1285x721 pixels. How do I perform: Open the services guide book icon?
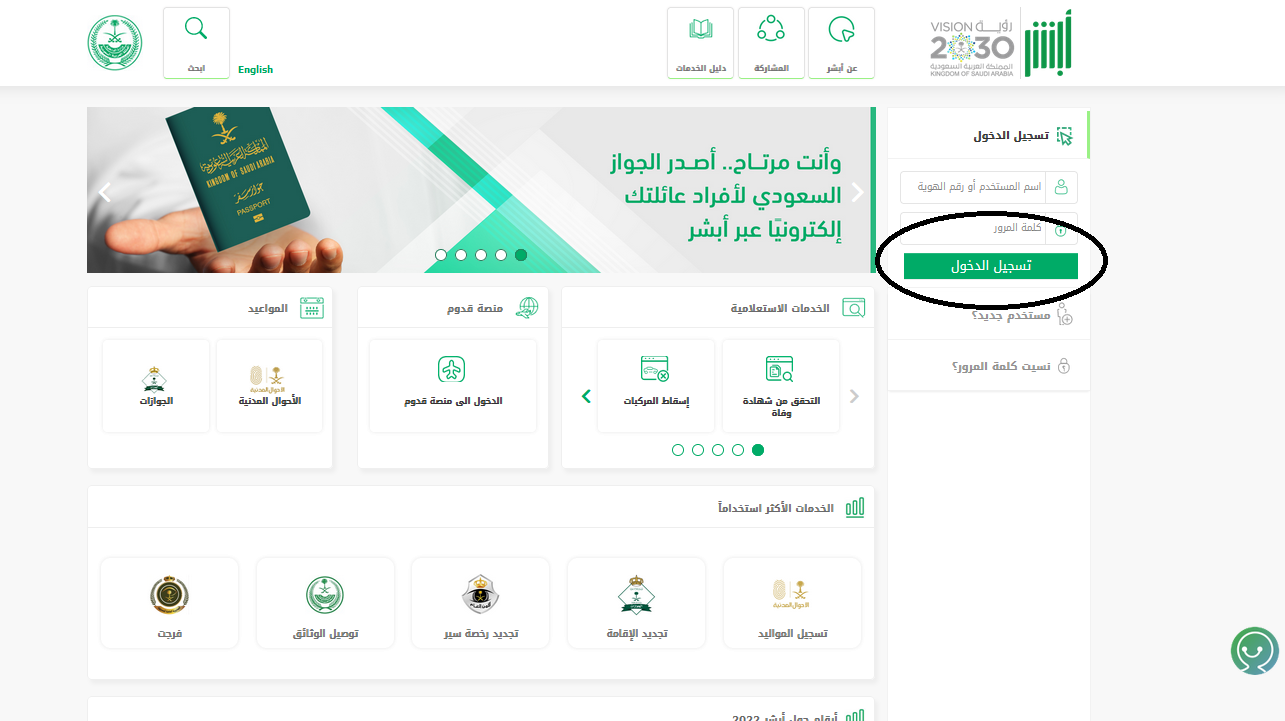tap(701, 30)
